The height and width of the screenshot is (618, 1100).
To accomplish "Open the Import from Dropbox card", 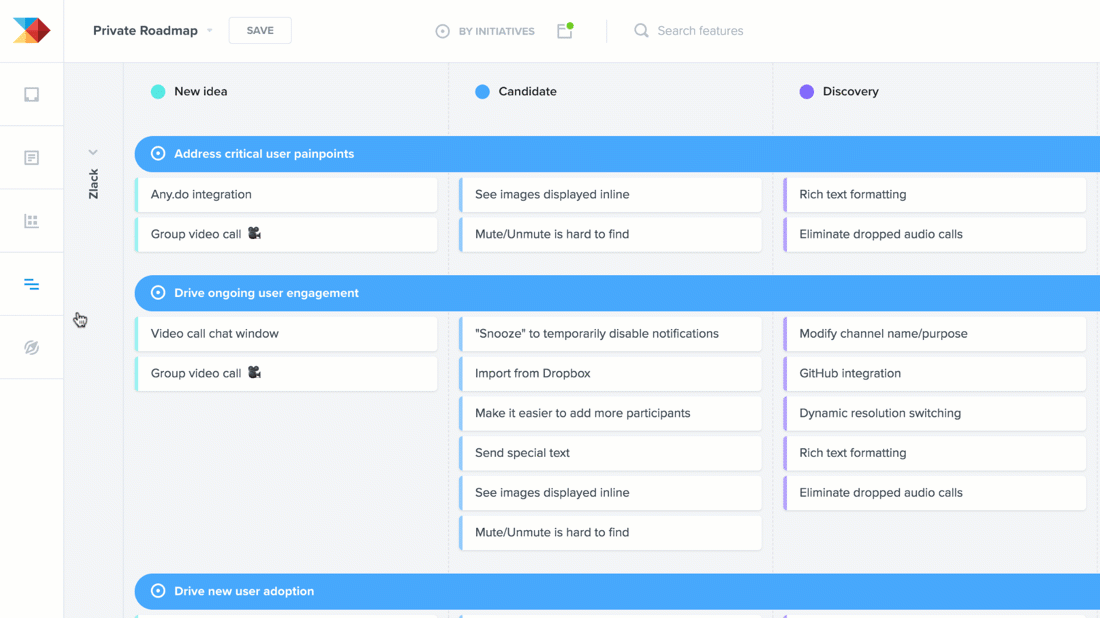I will tap(610, 373).
